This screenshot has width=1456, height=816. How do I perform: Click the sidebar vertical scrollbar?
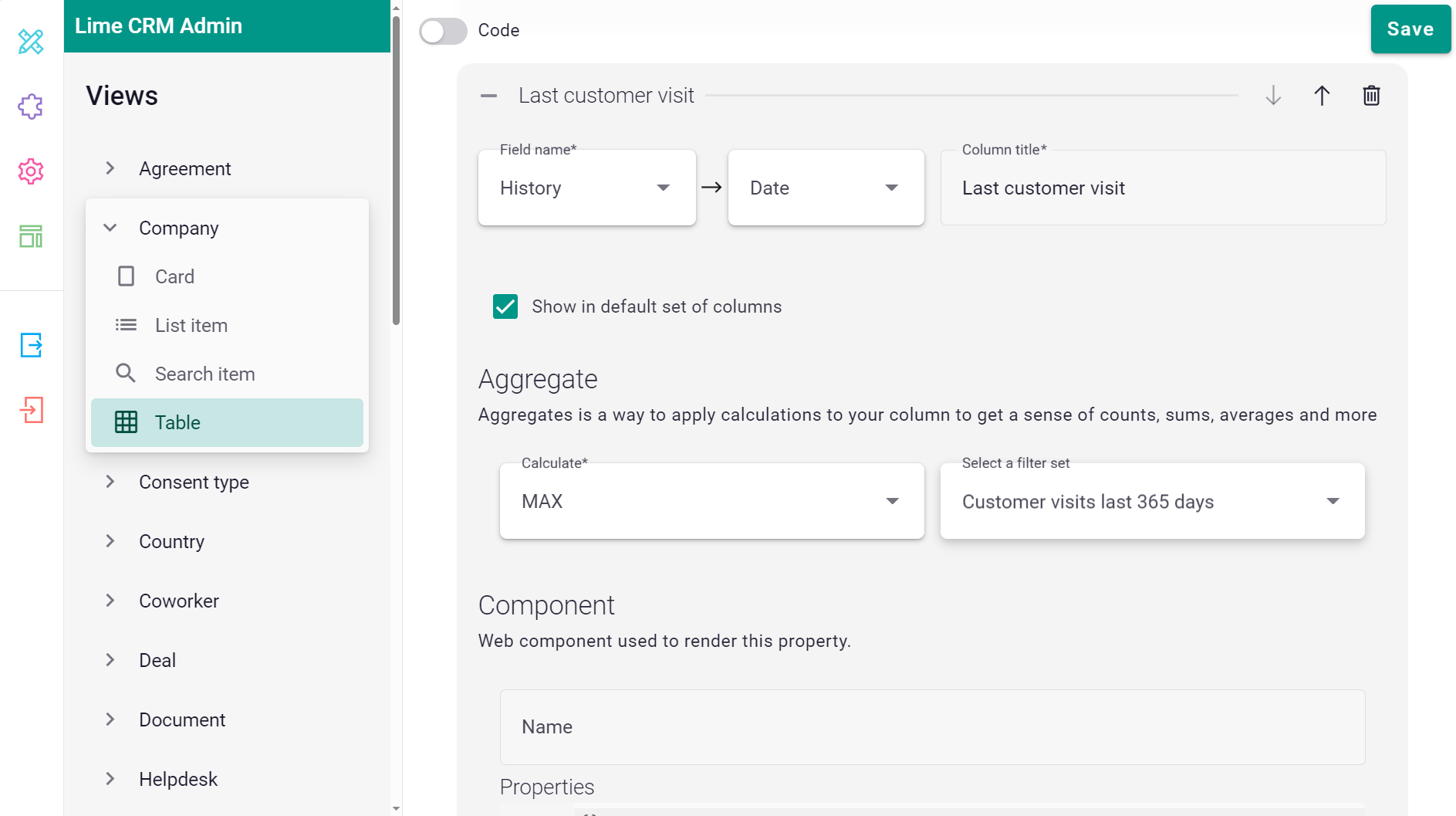pos(396,170)
